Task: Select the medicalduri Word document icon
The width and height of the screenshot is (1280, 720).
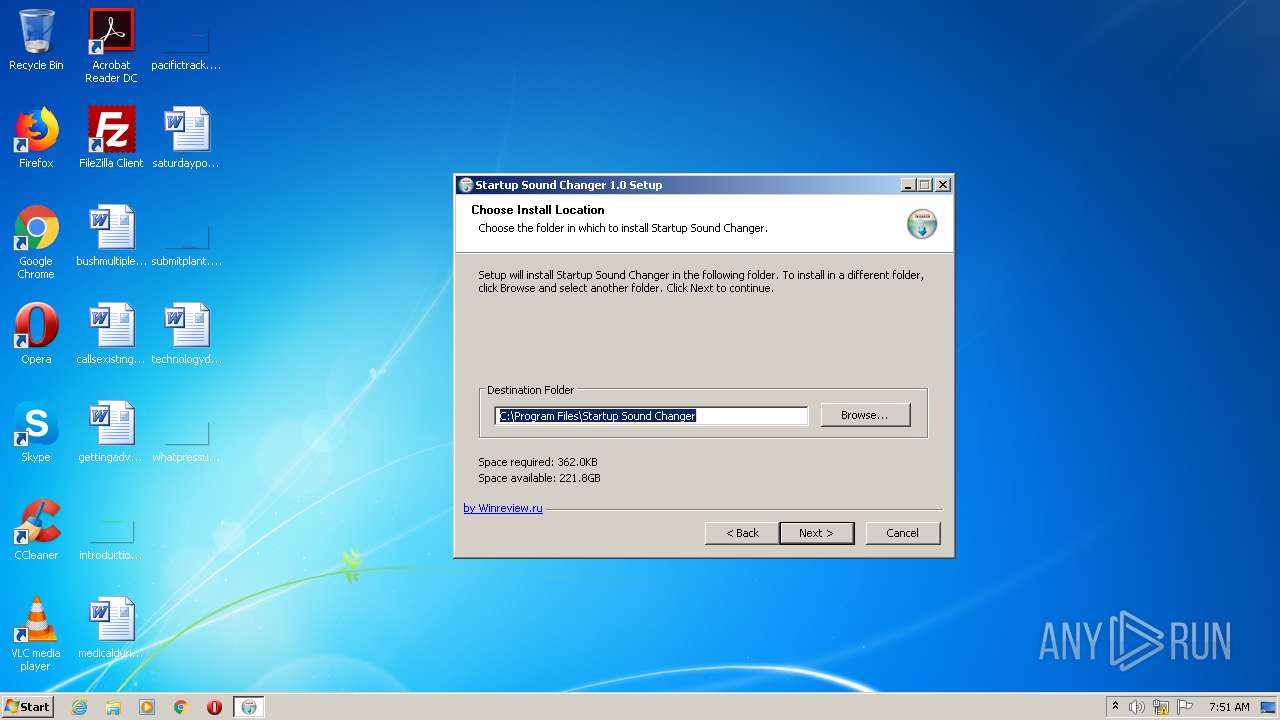Action: 111,628
